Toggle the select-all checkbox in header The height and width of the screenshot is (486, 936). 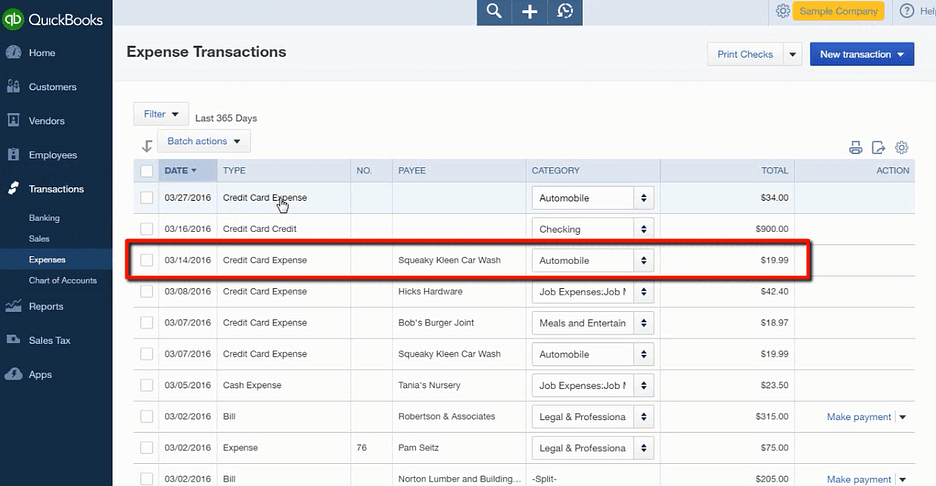pyautogui.click(x=146, y=171)
